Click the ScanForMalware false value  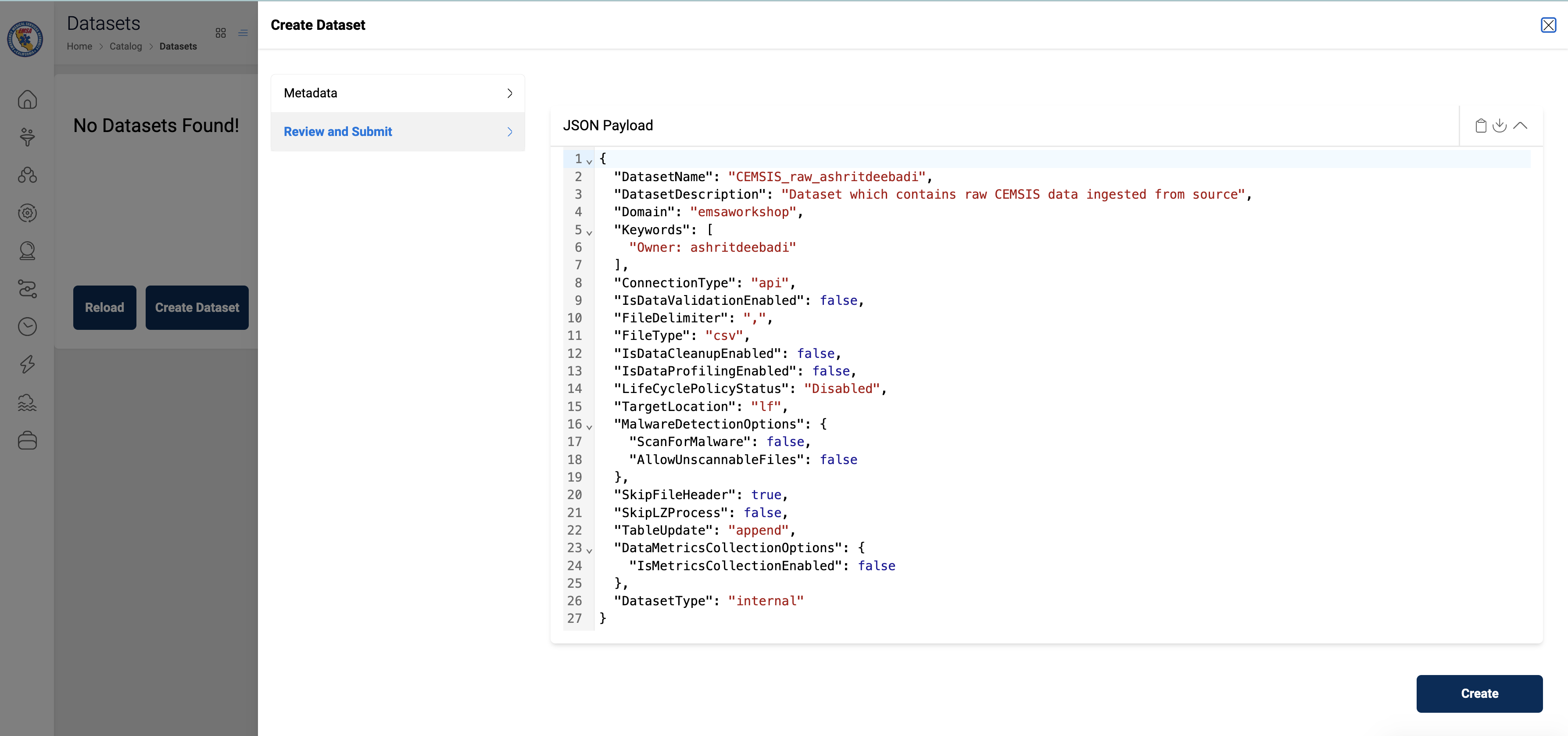pos(785,441)
